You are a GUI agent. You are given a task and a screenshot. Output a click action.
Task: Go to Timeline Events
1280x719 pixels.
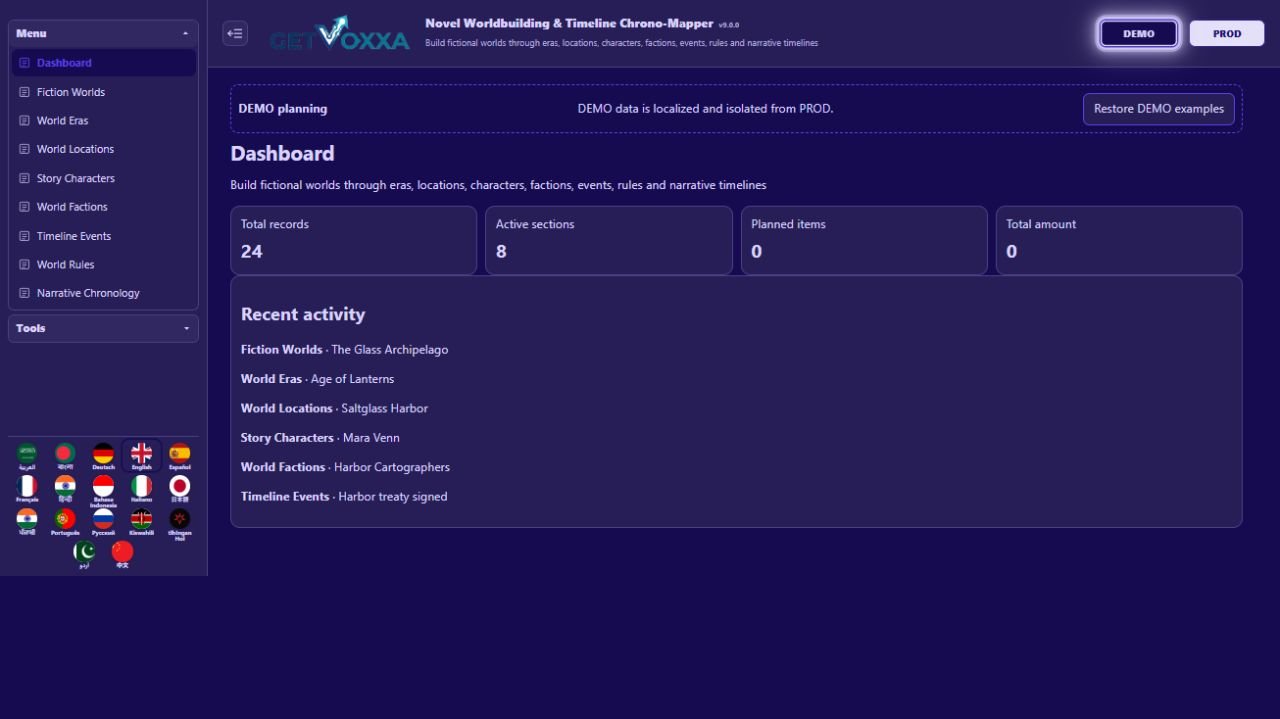click(x=103, y=236)
